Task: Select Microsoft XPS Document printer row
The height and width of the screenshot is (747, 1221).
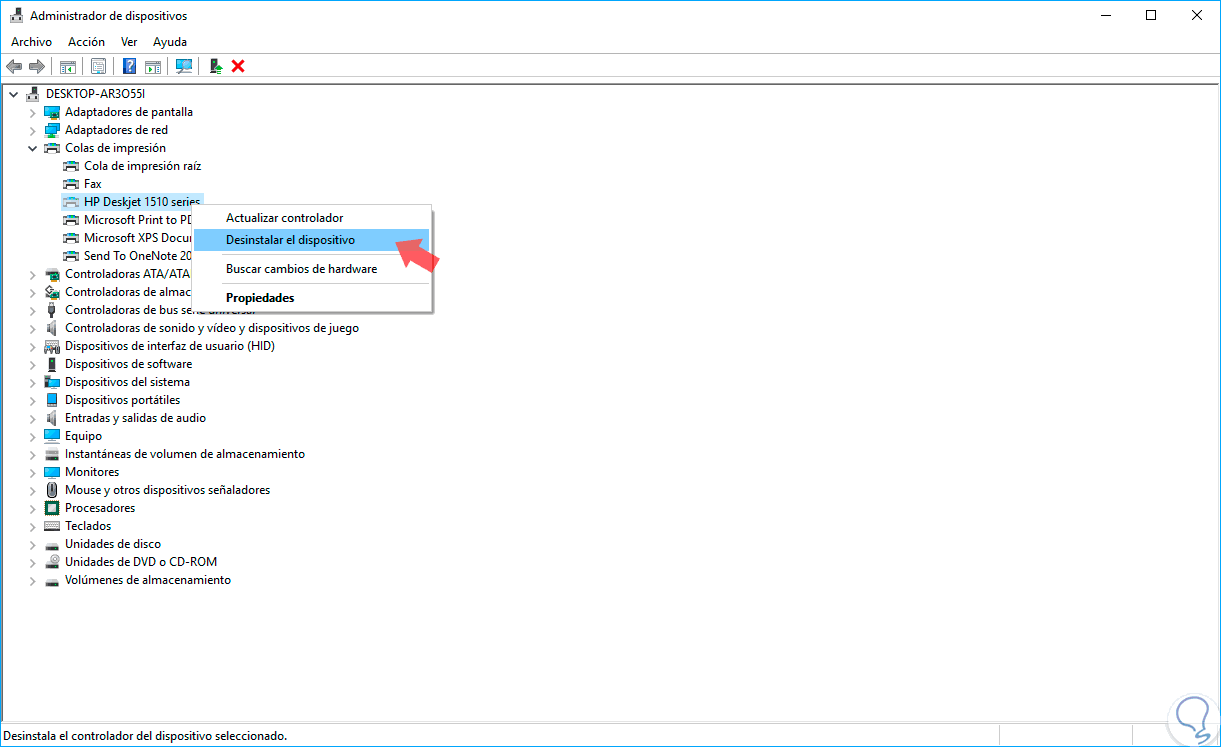Action: pos(137,238)
